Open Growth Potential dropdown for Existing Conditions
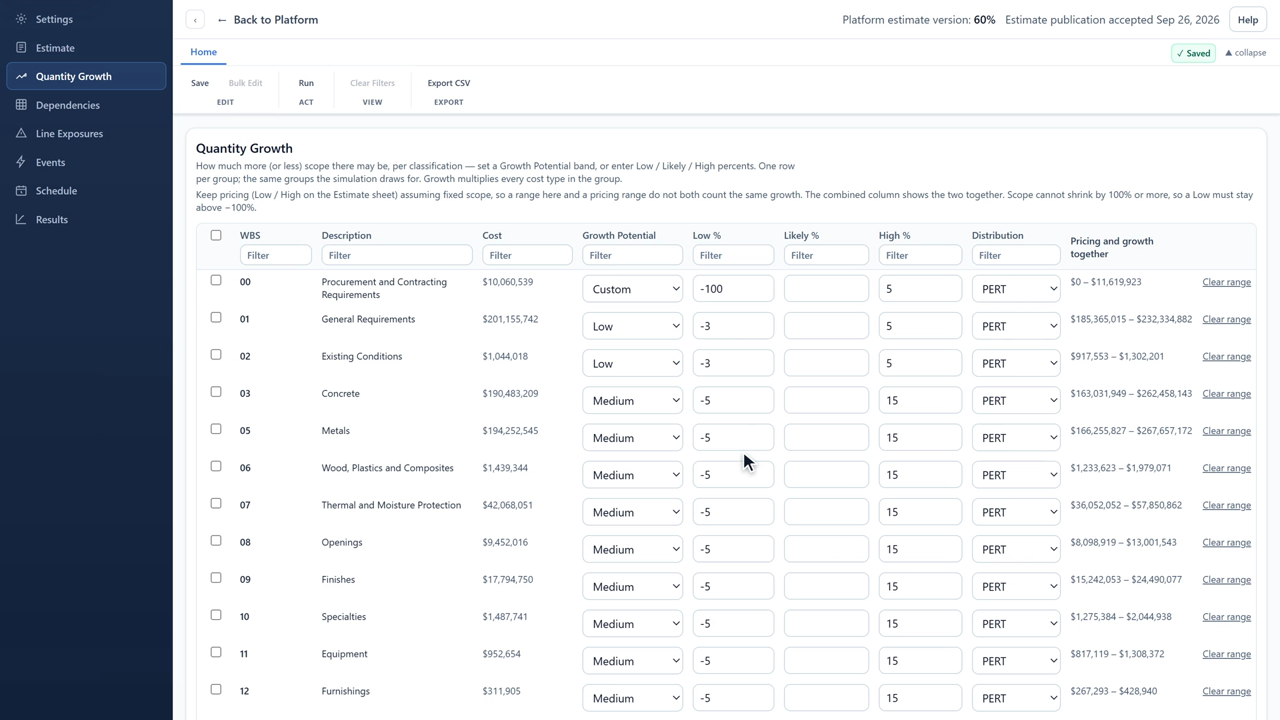 coord(632,363)
